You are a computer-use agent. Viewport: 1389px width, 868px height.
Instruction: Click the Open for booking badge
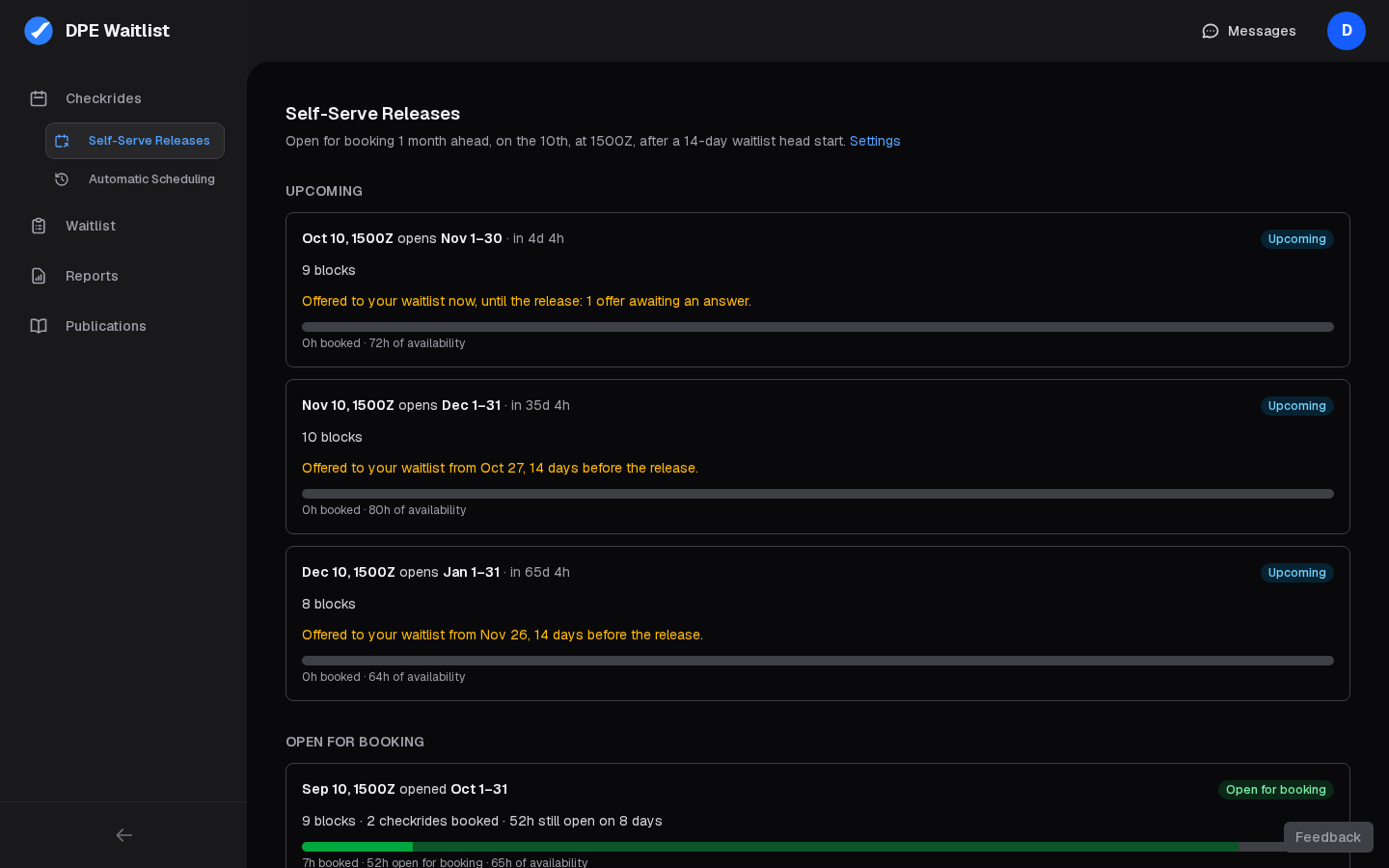coord(1276,790)
